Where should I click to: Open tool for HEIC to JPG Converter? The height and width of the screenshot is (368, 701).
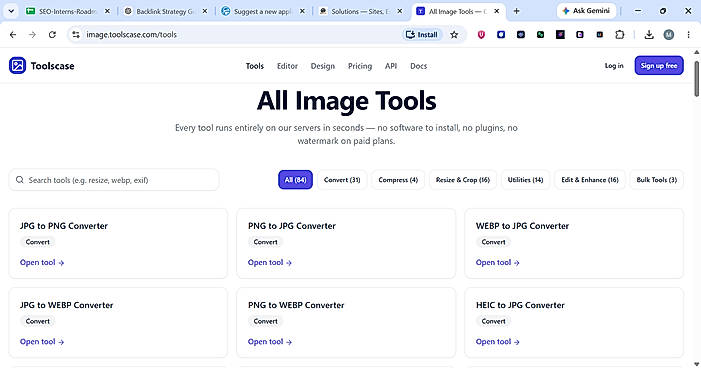click(498, 342)
